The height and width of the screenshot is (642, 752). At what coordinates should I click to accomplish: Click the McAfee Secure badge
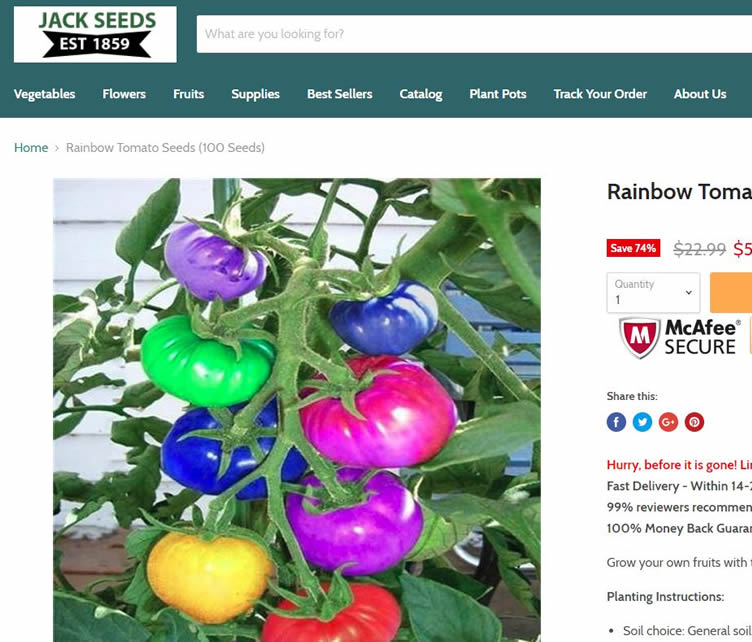[x=679, y=338]
